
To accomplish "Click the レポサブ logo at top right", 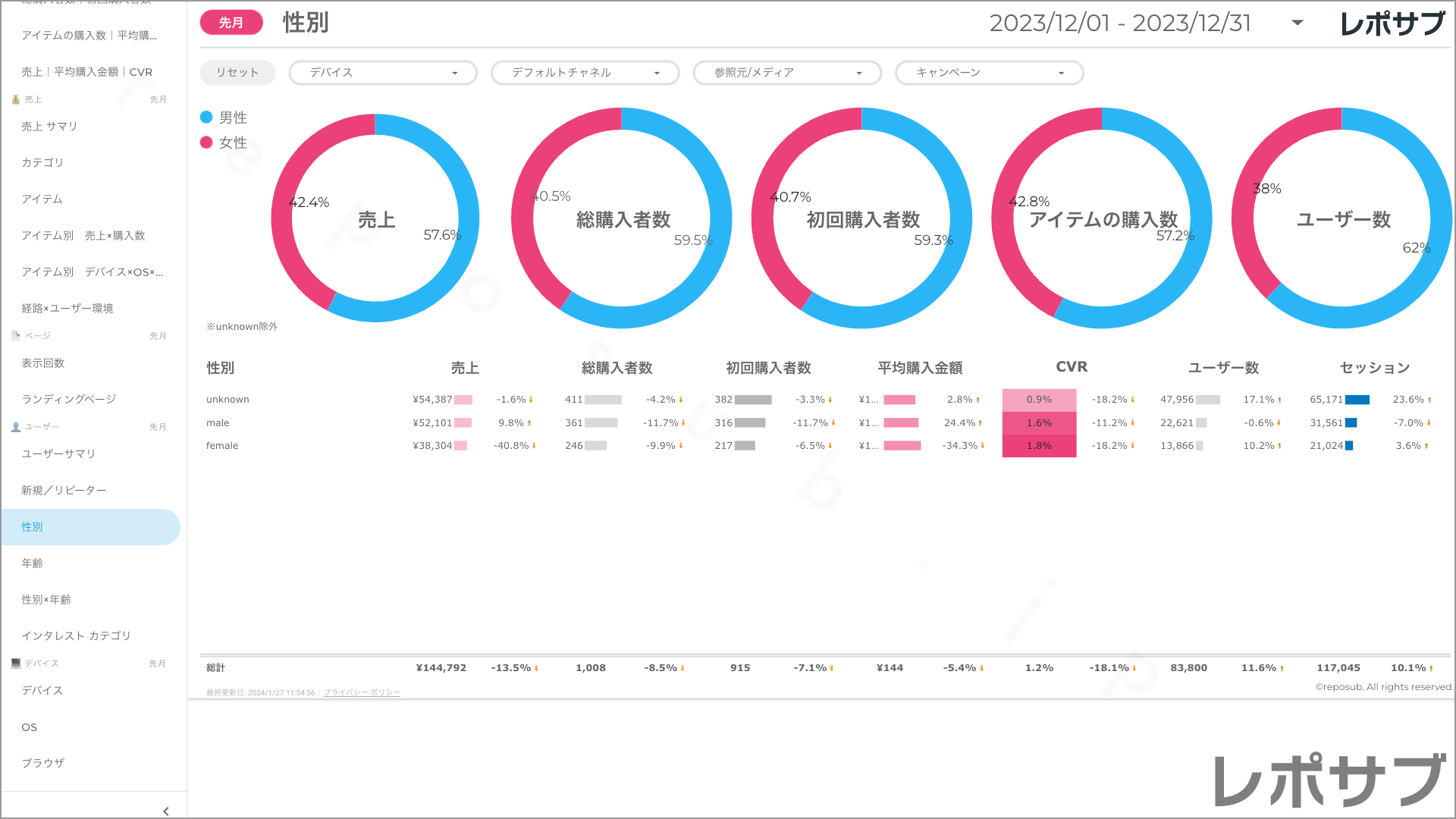I will tap(1392, 24).
